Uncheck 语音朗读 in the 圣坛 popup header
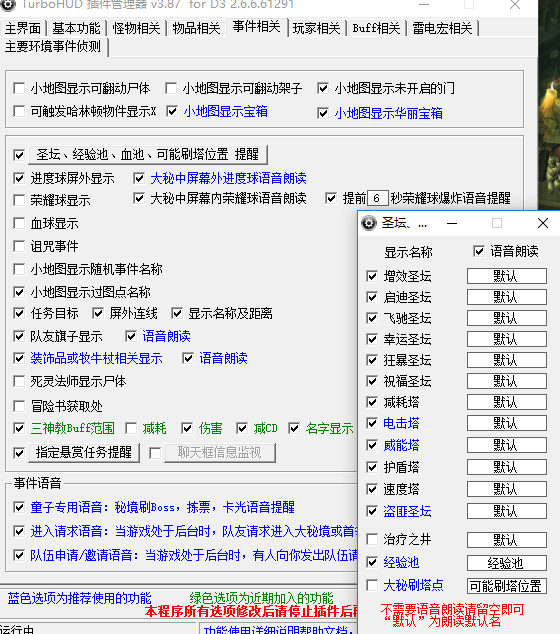The width and height of the screenshot is (560, 634). click(x=479, y=251)
